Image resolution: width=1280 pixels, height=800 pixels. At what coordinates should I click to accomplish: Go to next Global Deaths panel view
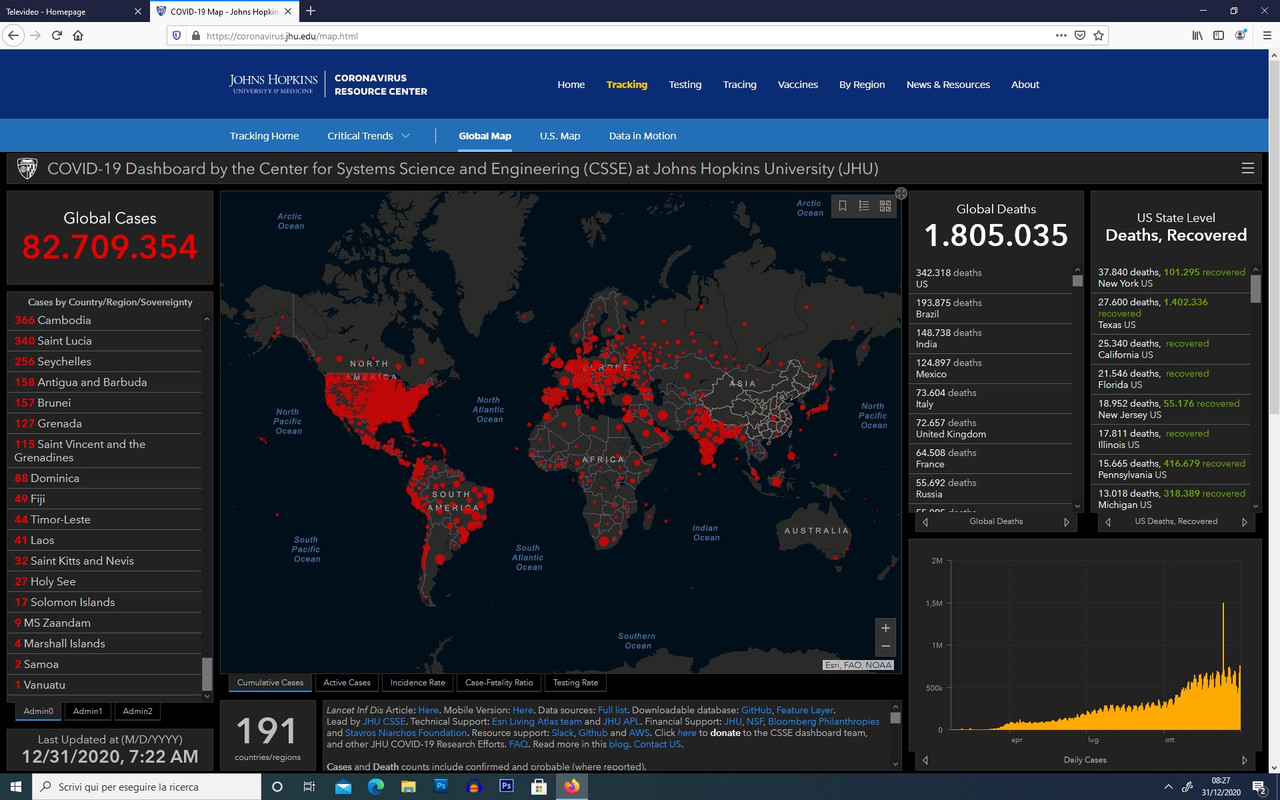point(1066,522)
